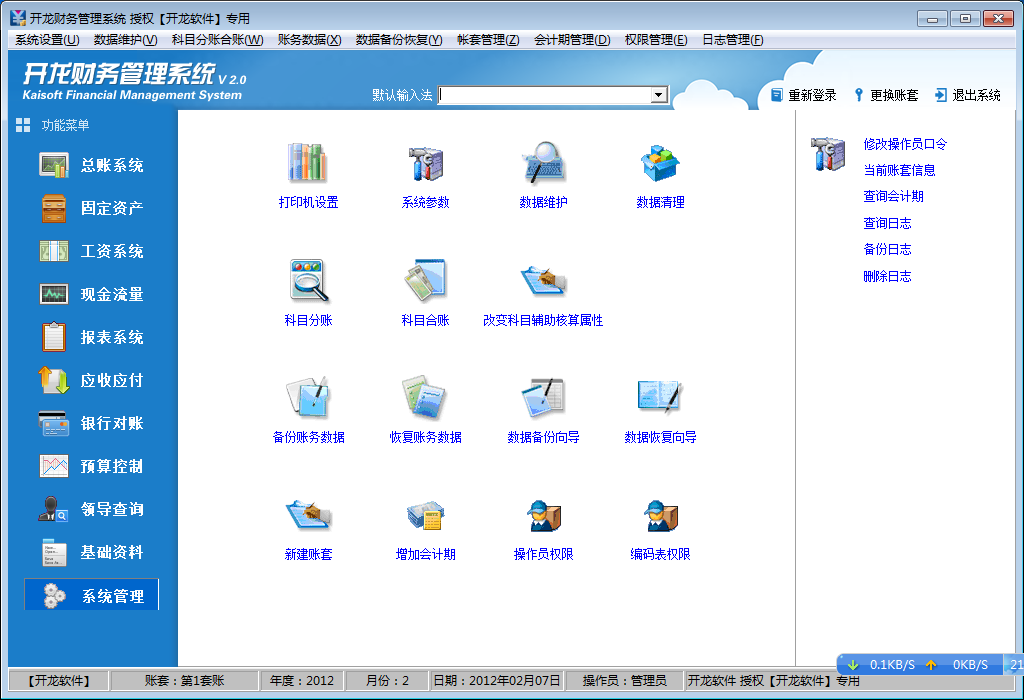The width and height of the screenshot is (1024, 700).
Task: Select 预算控制 in the sidebar
Action: click(91, 467)
